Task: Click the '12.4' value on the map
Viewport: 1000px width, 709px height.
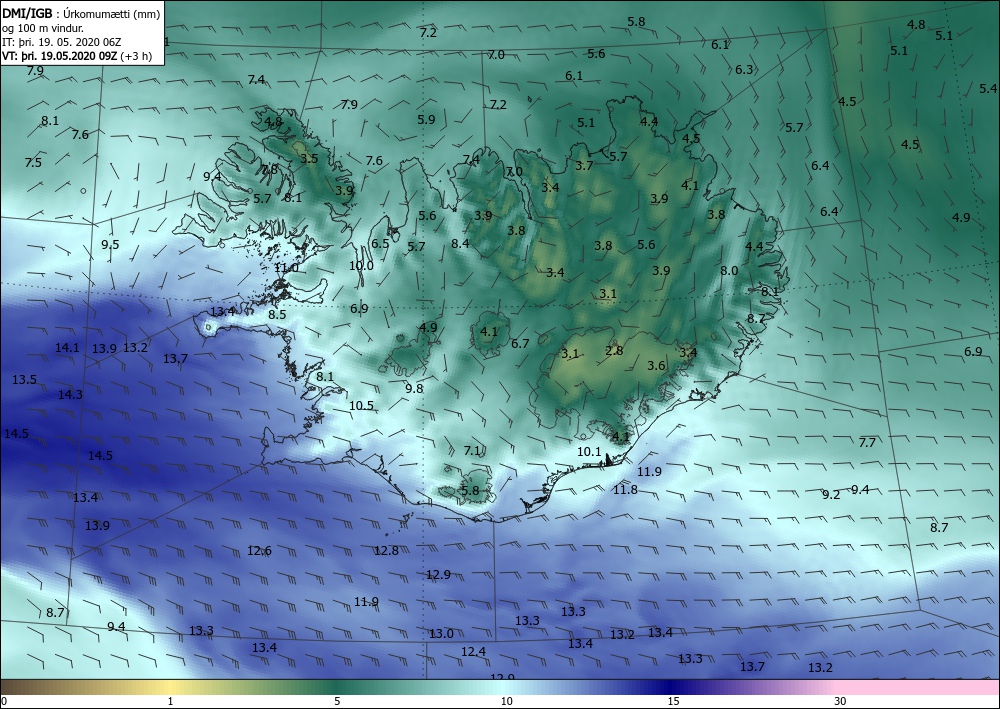Action: click(473, 652)
